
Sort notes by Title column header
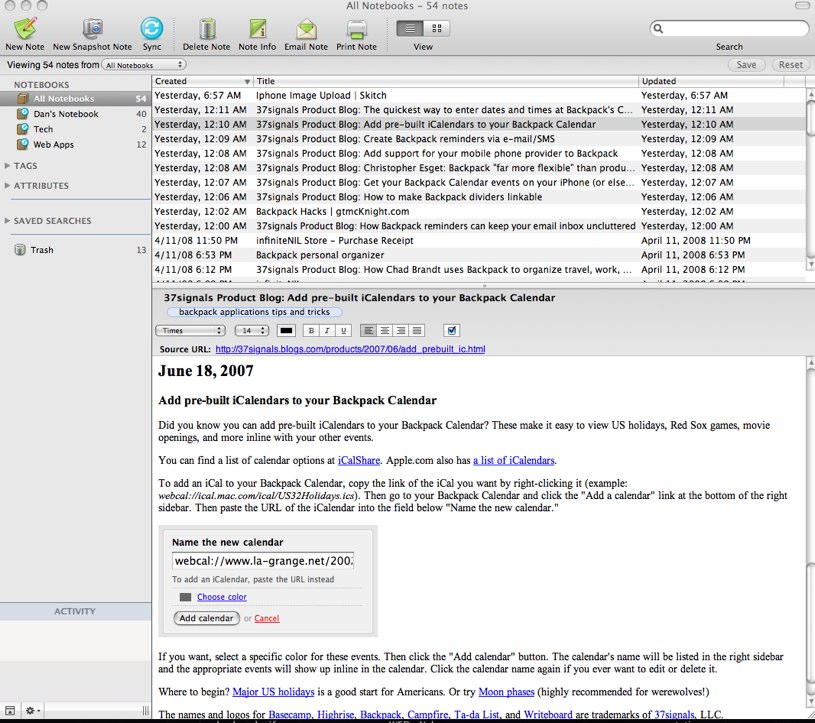(x=445, y=81)
